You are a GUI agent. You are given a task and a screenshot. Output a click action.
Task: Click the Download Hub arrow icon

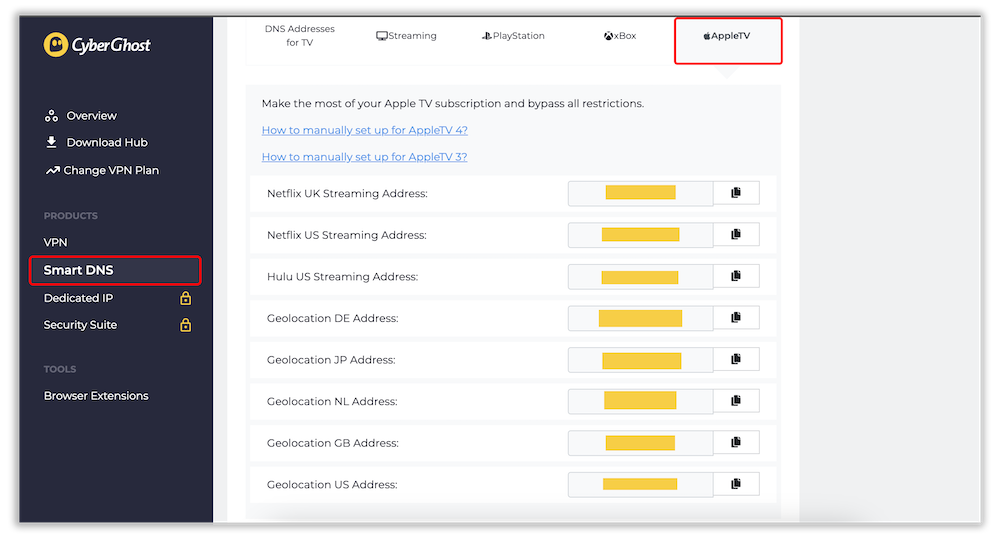coord(51,142)
